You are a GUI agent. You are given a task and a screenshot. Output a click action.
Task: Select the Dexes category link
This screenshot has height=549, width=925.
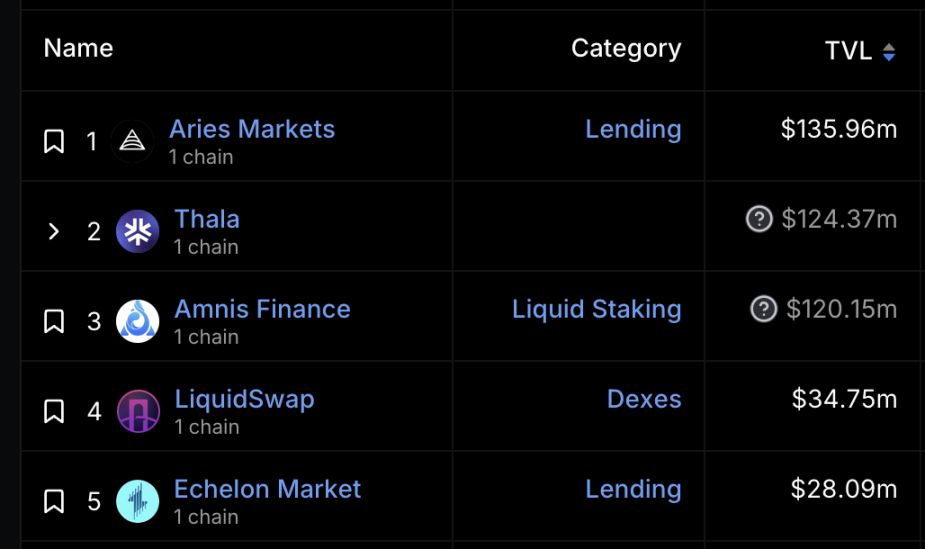click(x=644, y=399)
